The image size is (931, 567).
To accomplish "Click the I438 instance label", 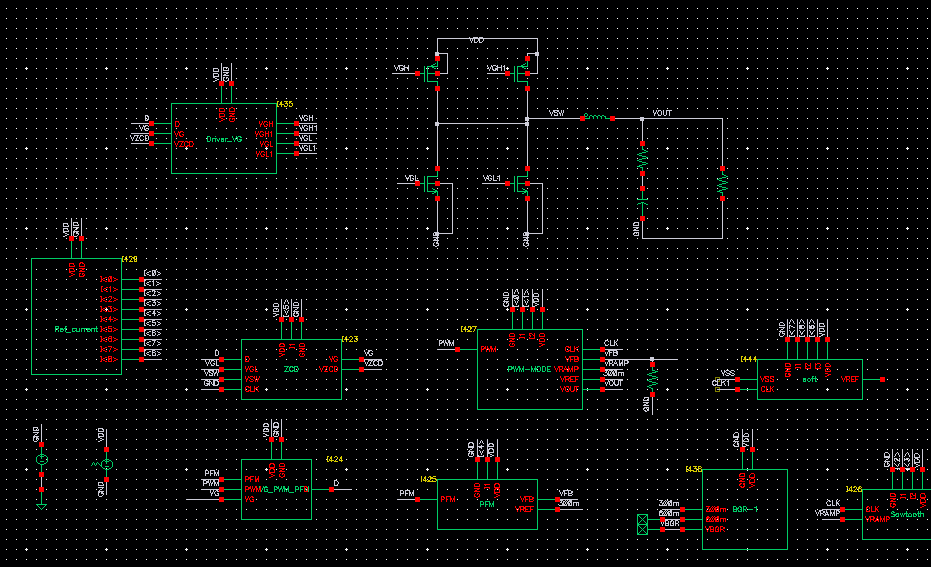I will [694, 469].
